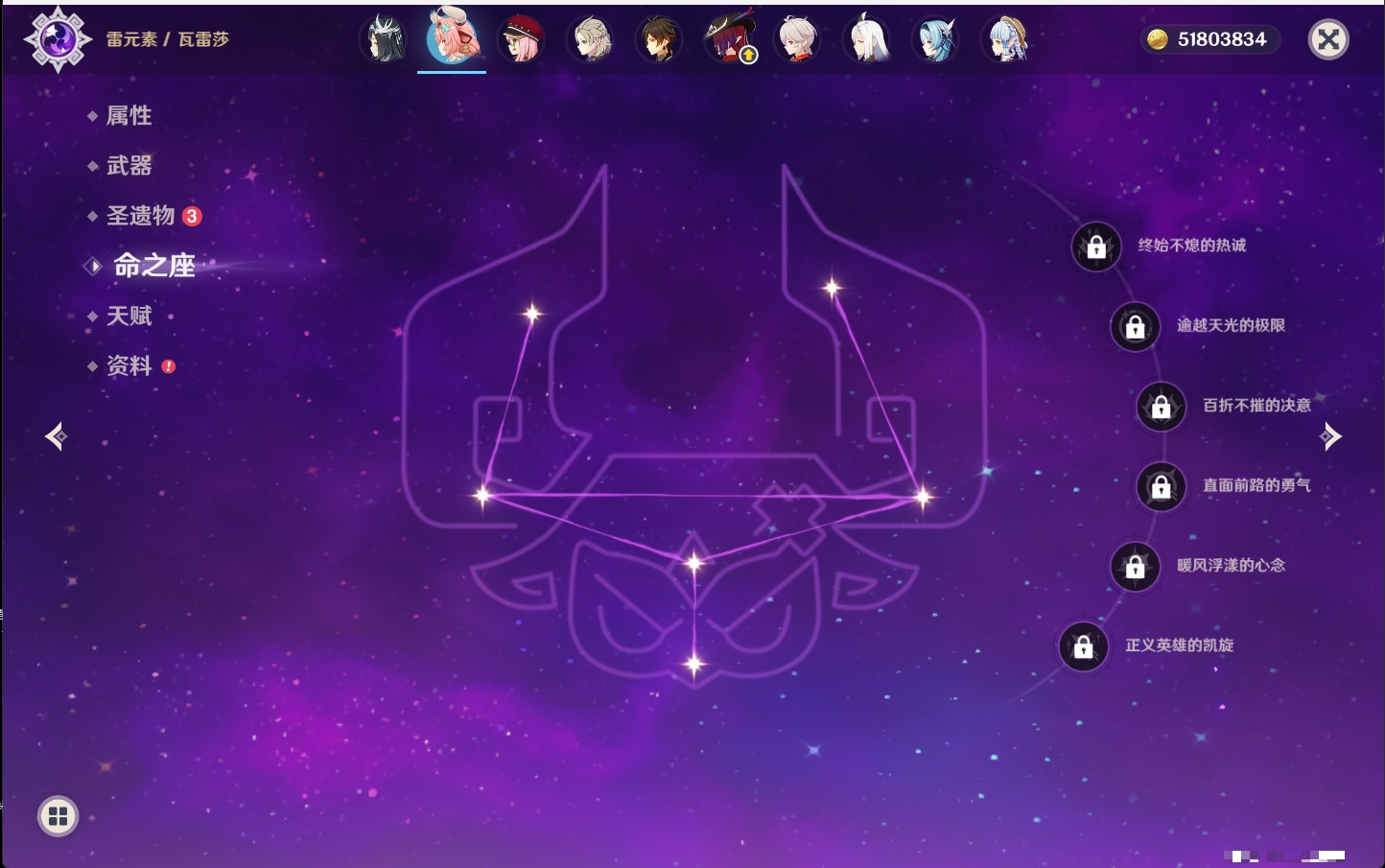The image size is (1385, 868).
Task: Open constellation 暖风浮漾的心念
Action: coord(1231,565)
